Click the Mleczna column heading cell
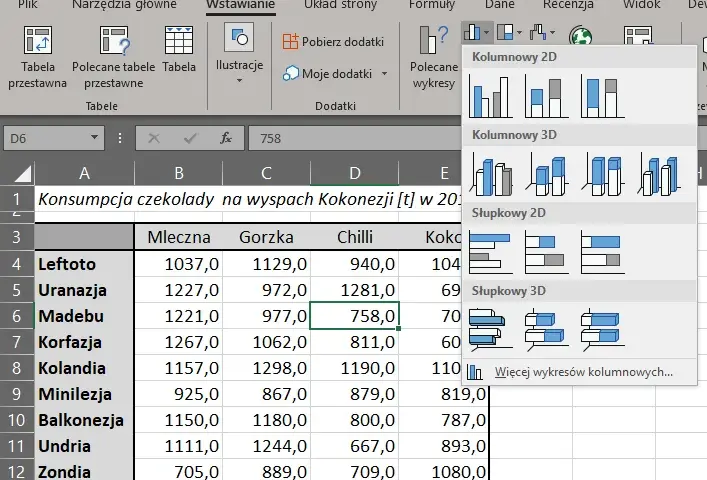Viewport: 707px width, 480px height. coord(179,237)
